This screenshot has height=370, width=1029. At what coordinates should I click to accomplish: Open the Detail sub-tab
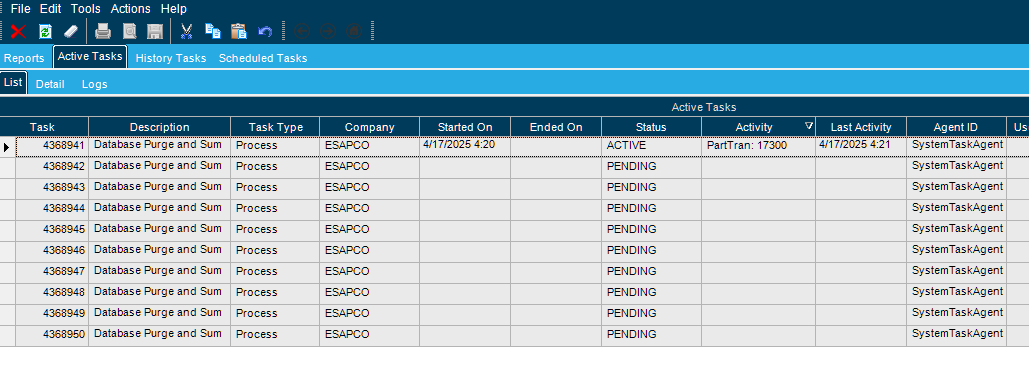coord(50,85)
